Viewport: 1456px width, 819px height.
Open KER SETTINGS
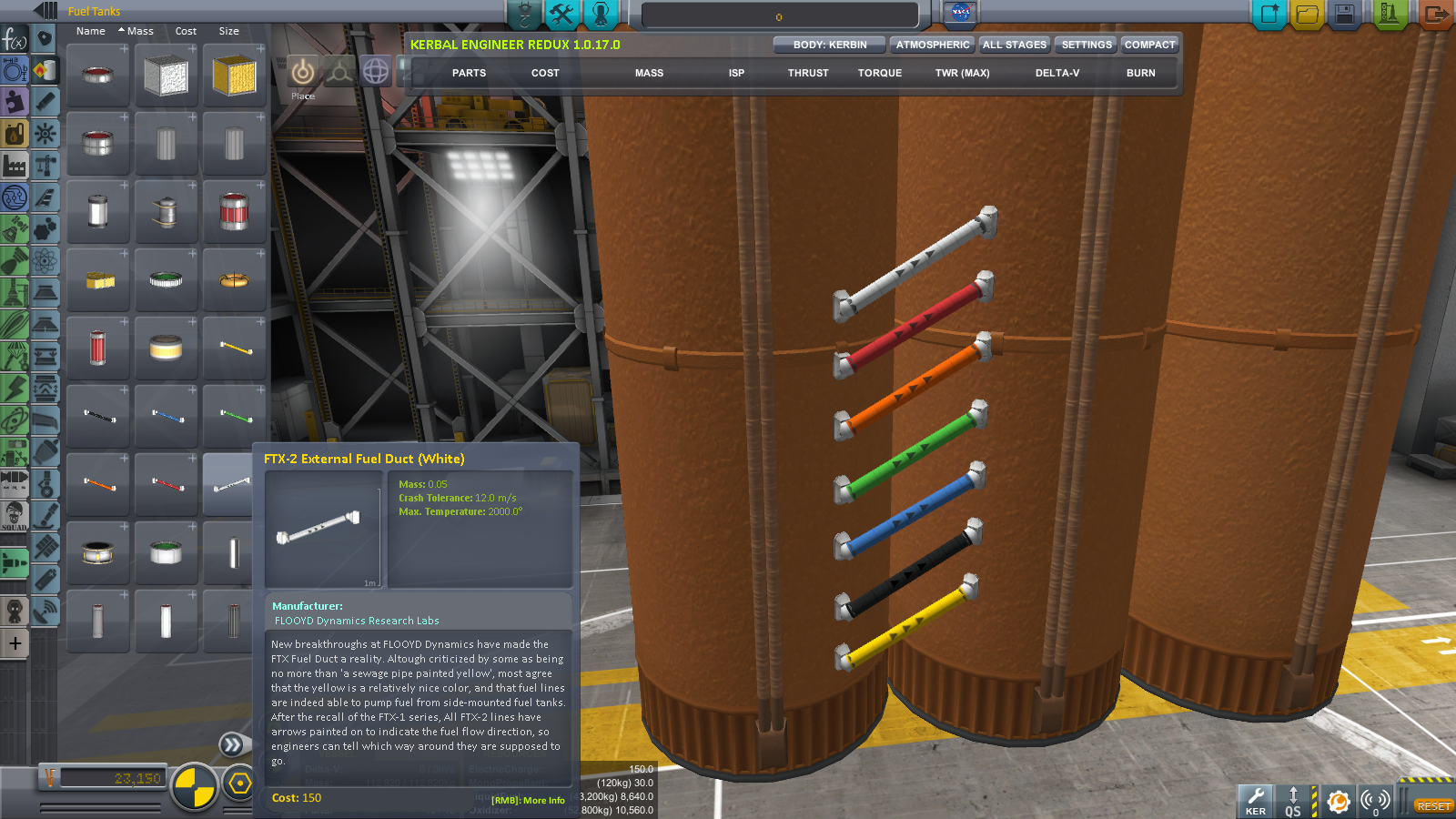click(1087, 45)
